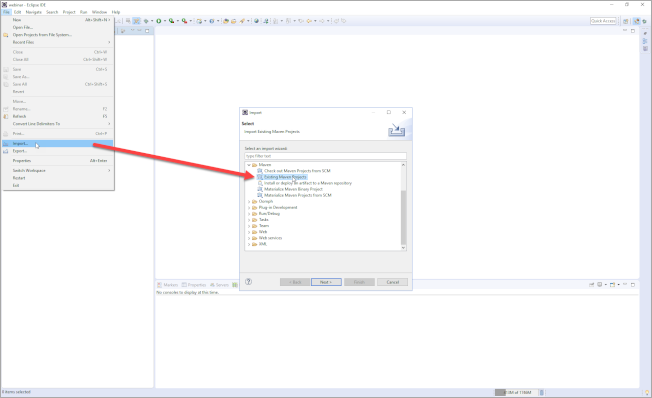Image resolution: width=652 pixels, height=398 pixels.
Task: Click the Next > button in the Import dialog
Action: [326, 282]
